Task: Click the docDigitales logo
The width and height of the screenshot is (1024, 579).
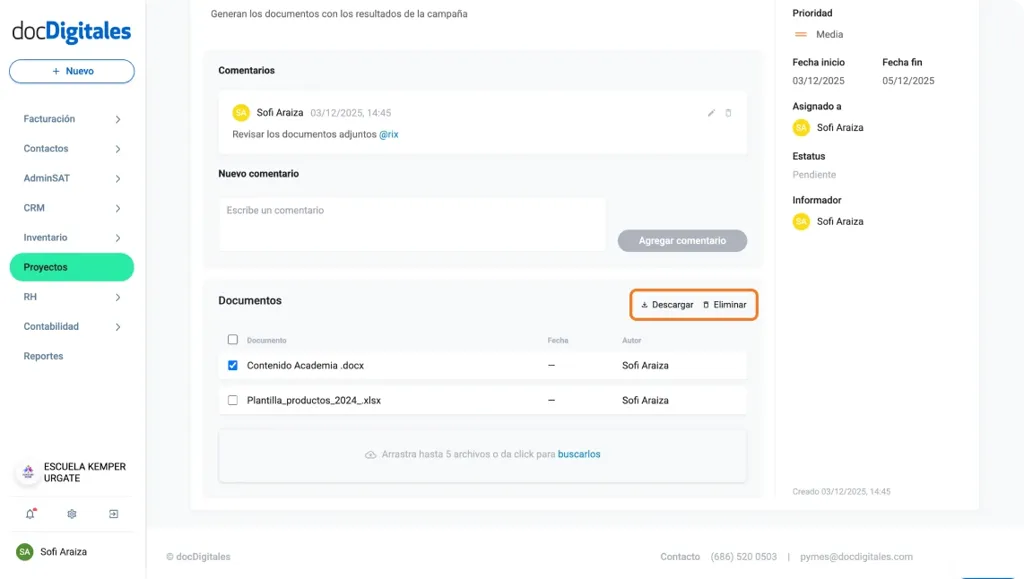Action: [70, 32]
